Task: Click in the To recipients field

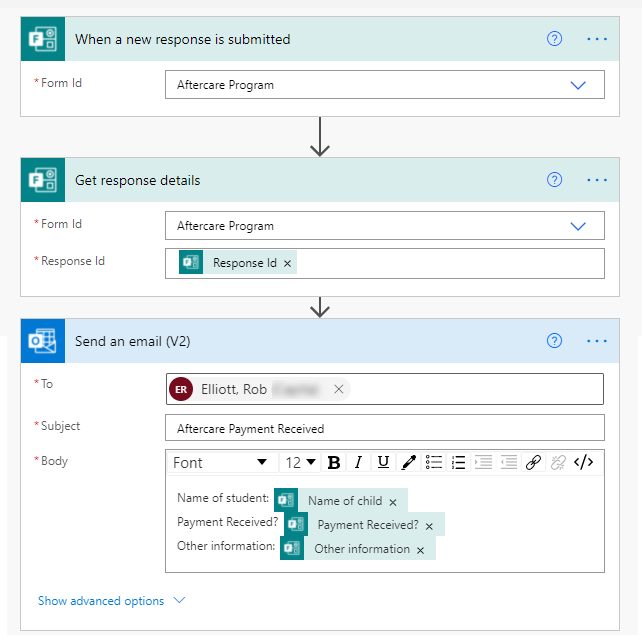Action: click(x=385, y=389)
